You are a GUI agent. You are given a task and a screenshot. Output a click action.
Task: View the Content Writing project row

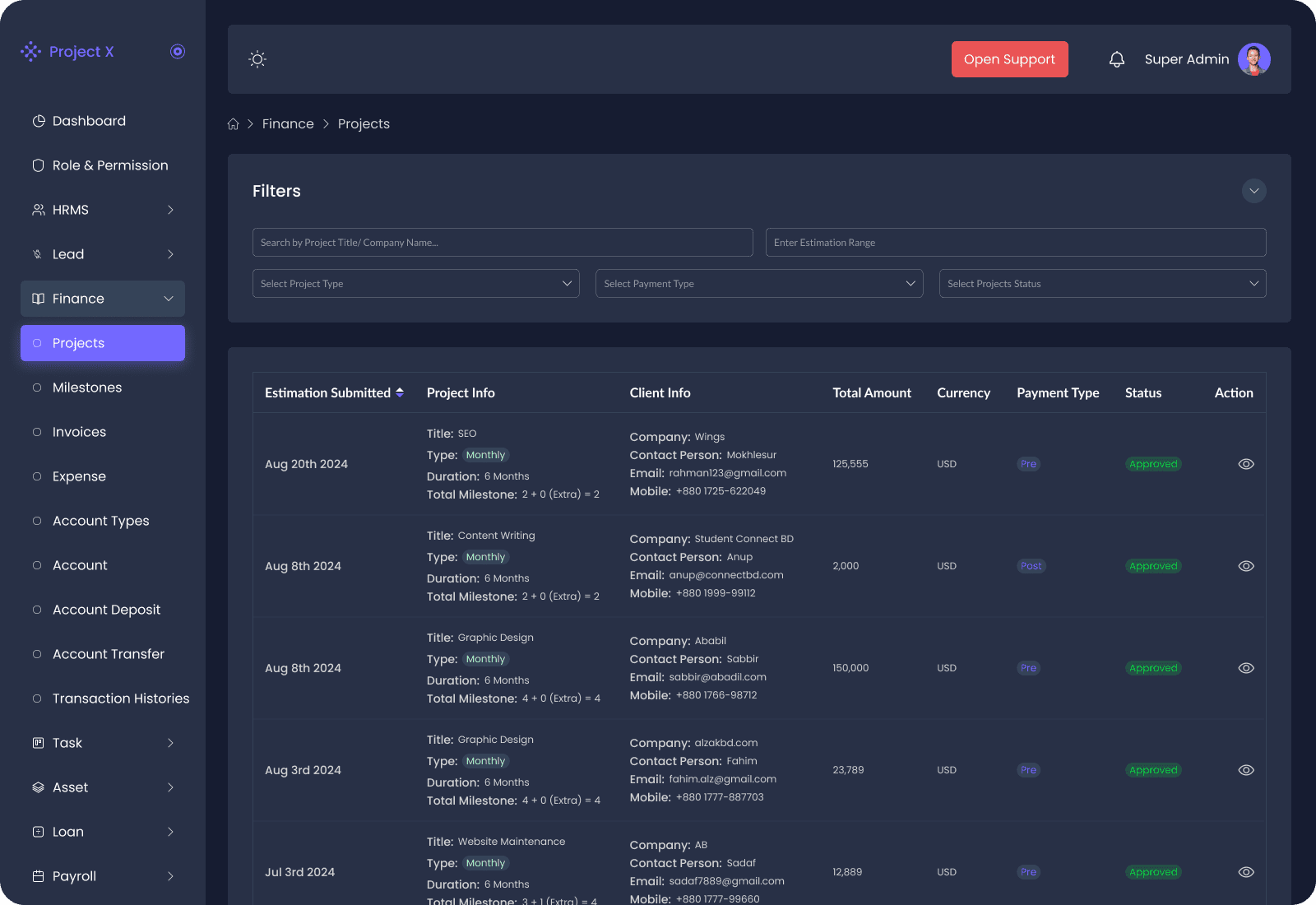click(x=1246, y=566)
